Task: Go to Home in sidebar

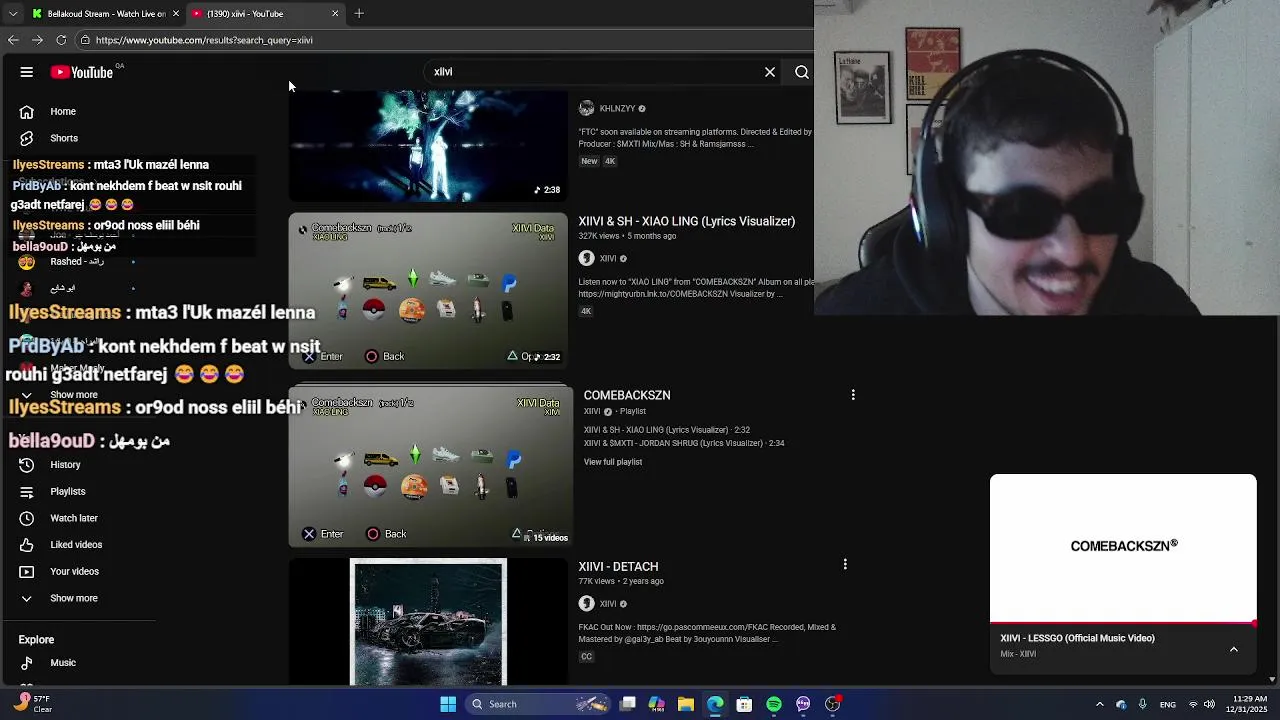Action: [63, 111]
